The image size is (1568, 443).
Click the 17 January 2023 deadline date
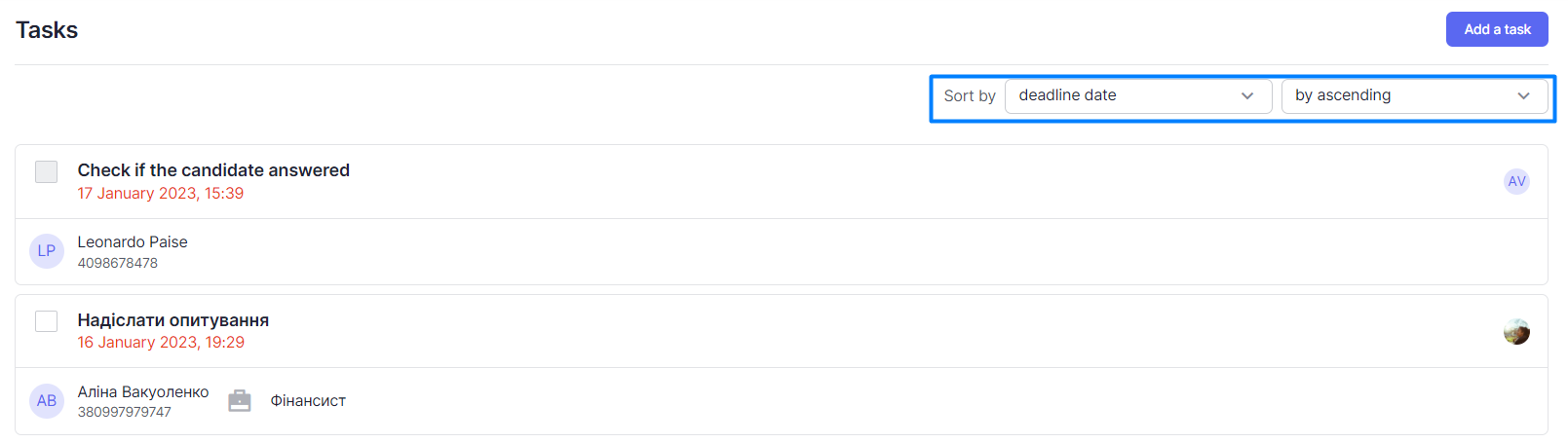[x=161, y=194]
